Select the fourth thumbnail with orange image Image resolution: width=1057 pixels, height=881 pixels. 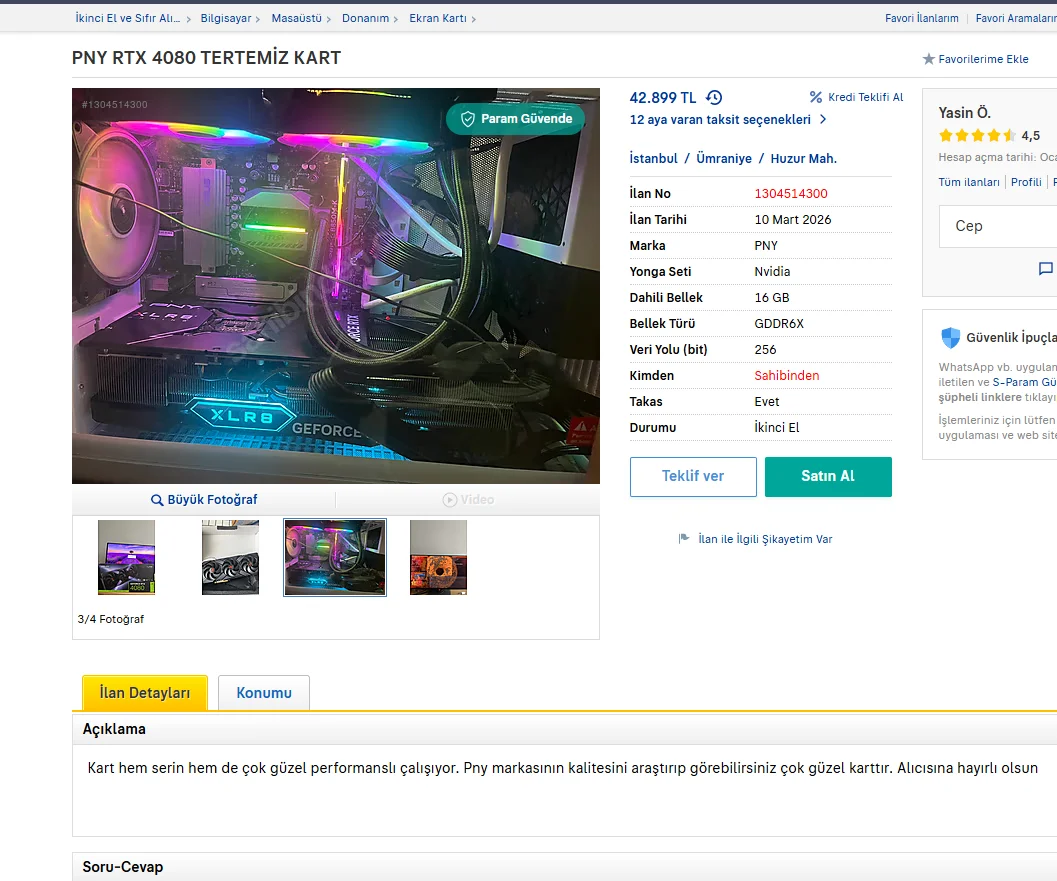point(438,557)
